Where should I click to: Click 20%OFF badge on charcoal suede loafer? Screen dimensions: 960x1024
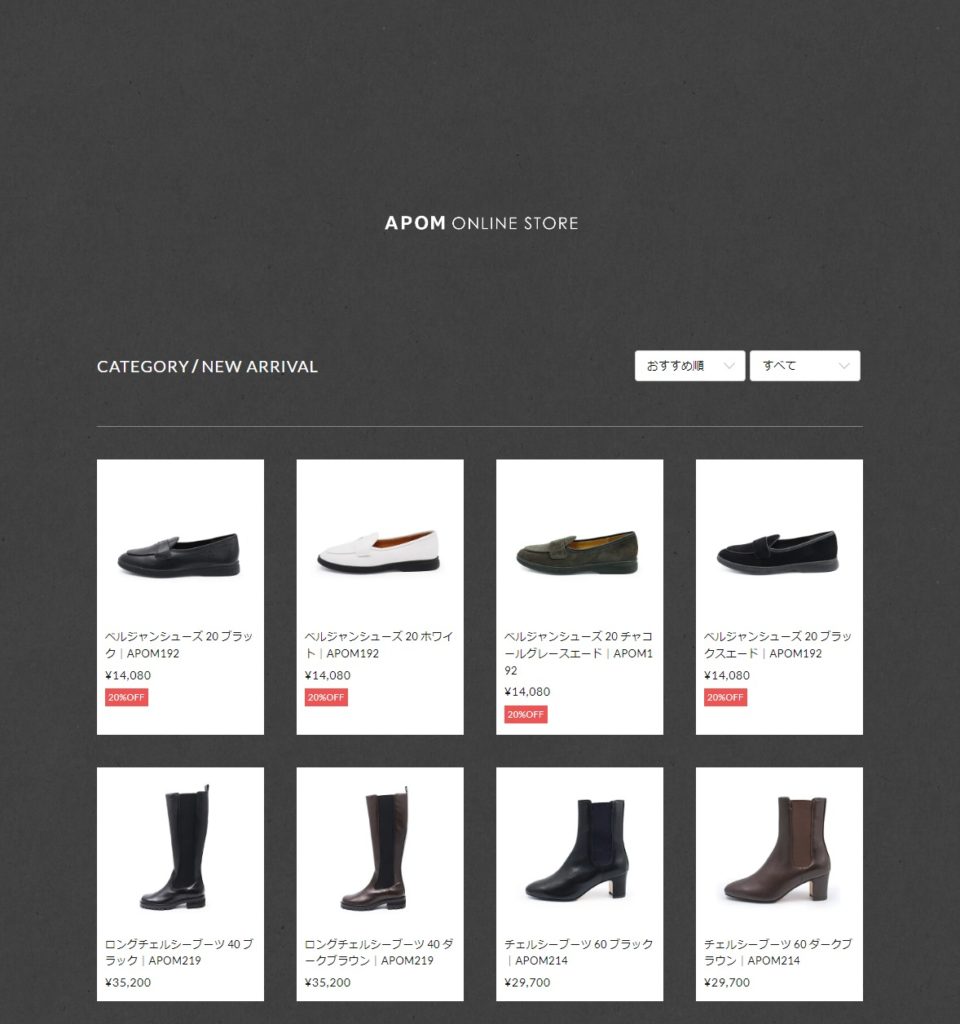(526, 714)
